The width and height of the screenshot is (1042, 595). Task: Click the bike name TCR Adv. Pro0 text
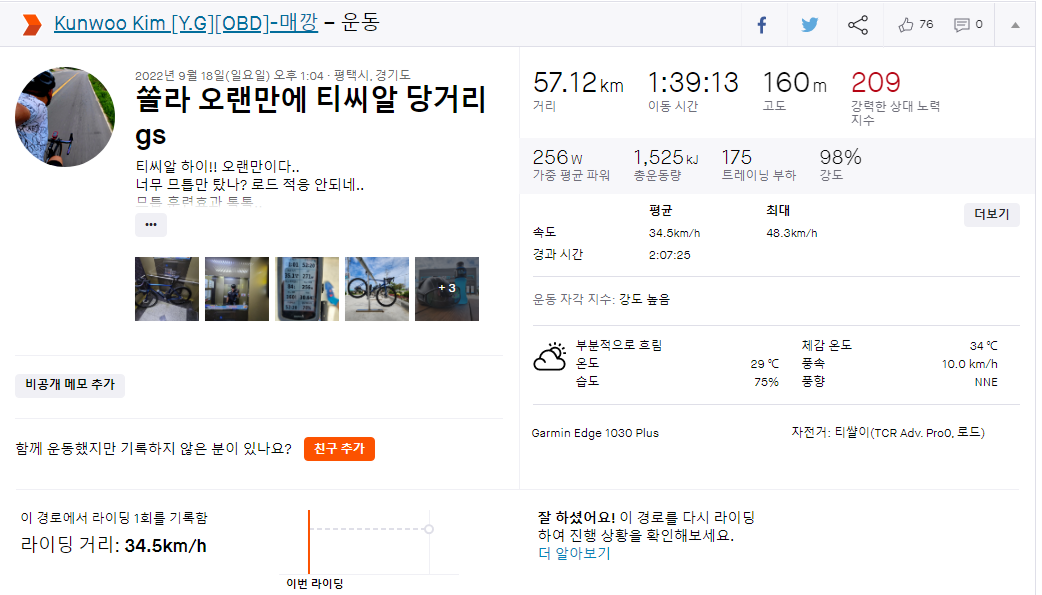pyautogui.click(x=888, y=433)
